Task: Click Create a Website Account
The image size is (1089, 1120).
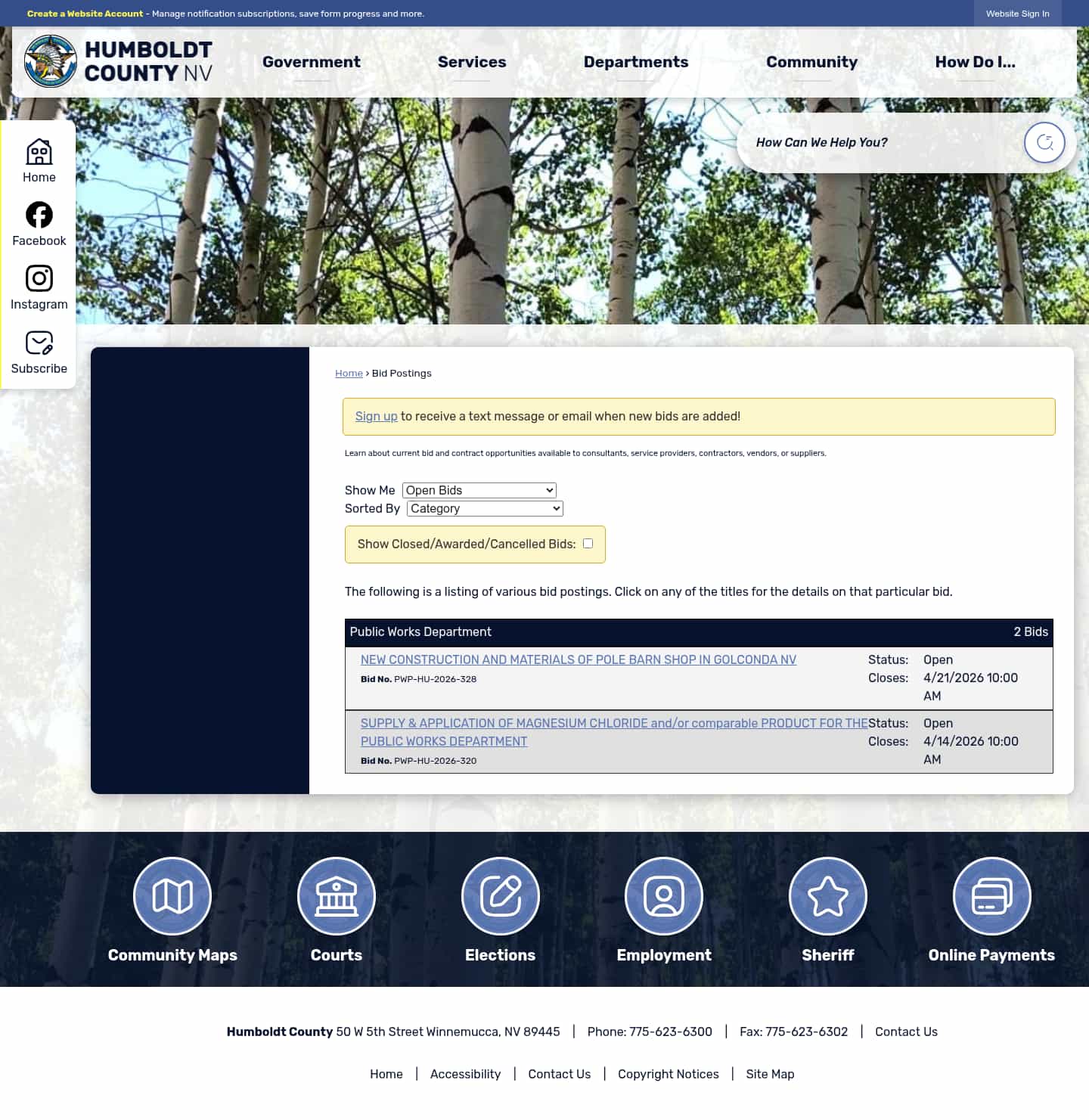Action: tap(85, 14)
